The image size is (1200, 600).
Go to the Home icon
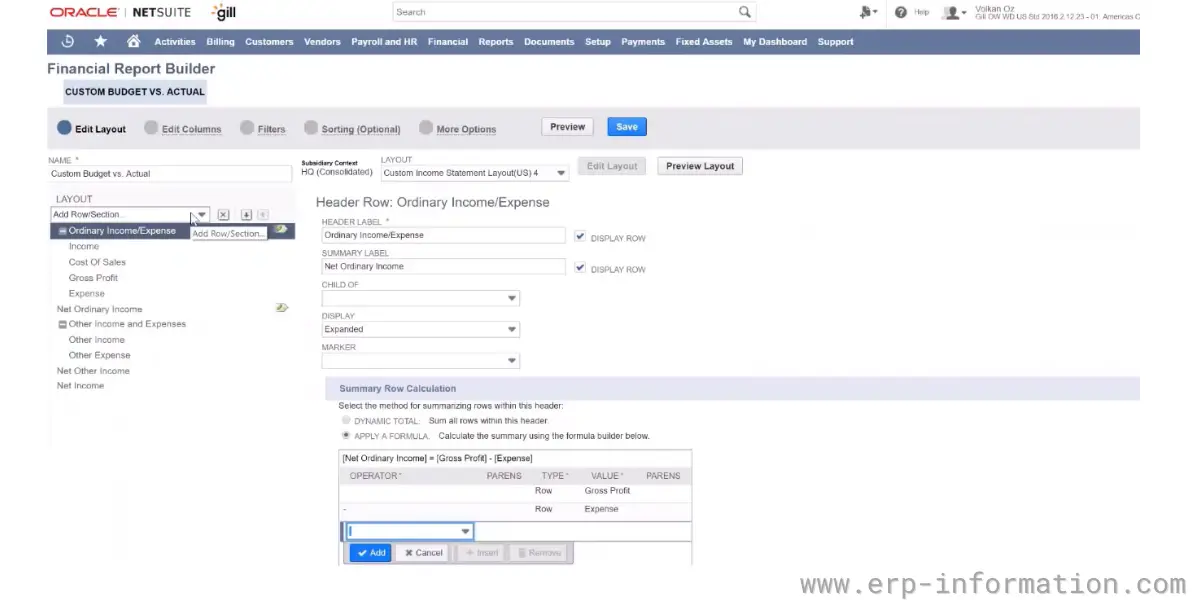pyautogui.click(x=133, y=41)
